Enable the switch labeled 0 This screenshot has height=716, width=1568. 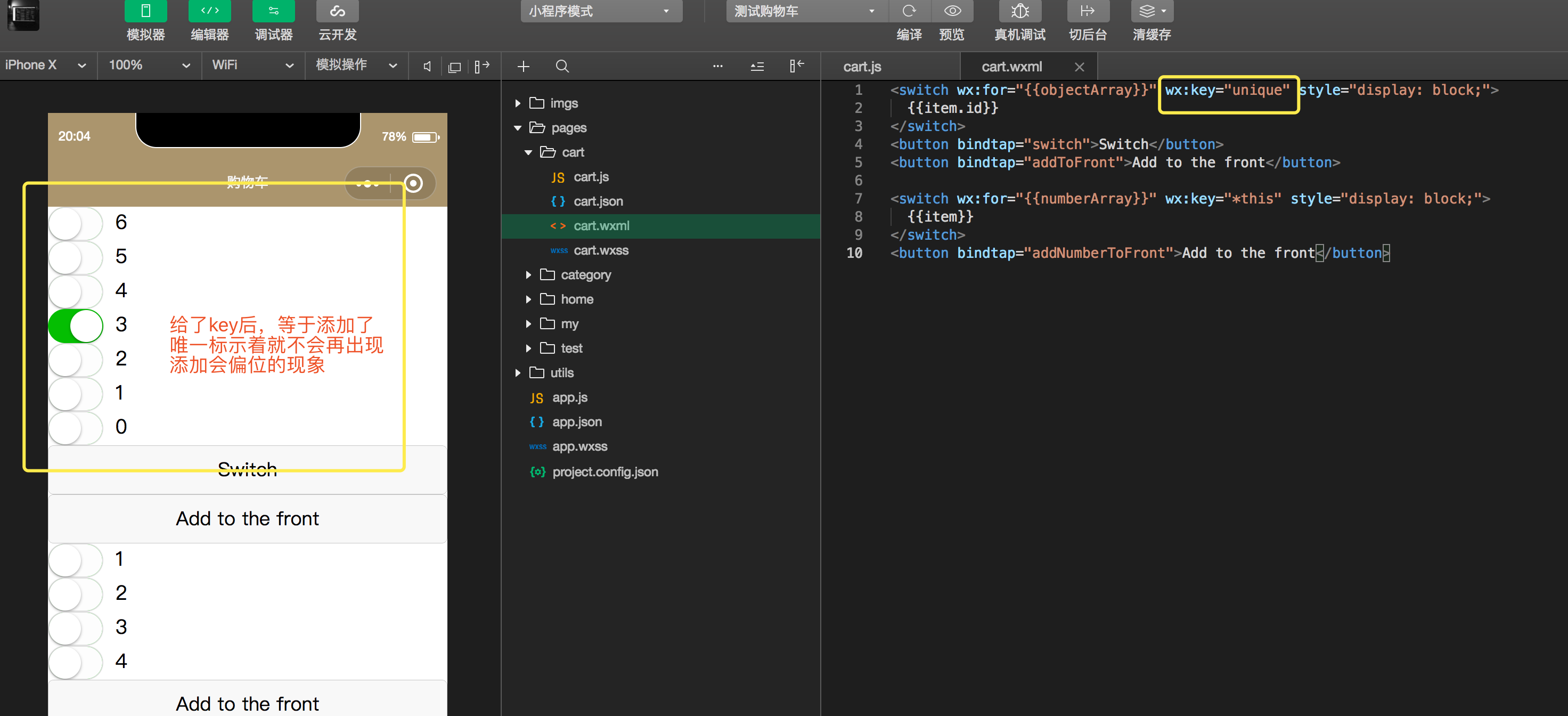pos(76,427)
